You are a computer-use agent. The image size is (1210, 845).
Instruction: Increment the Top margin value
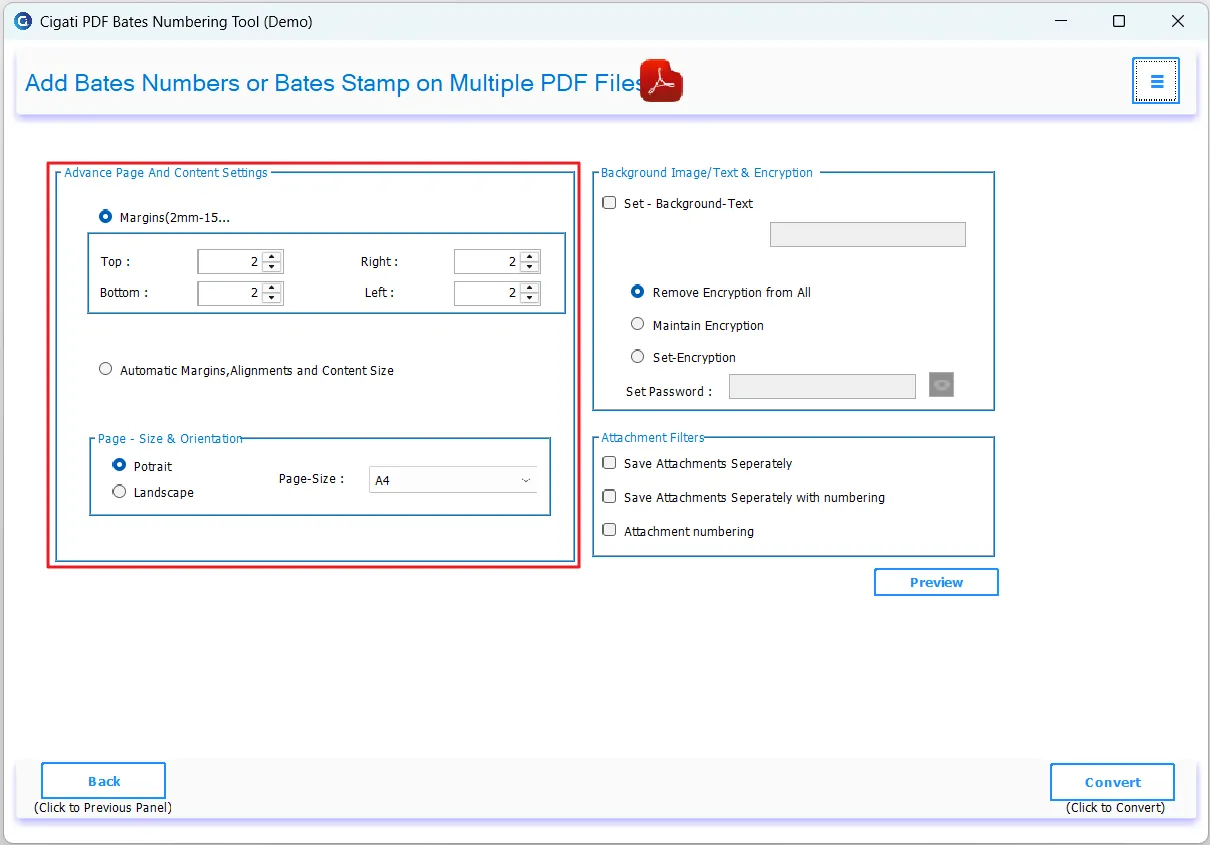(x=270, y=256)
